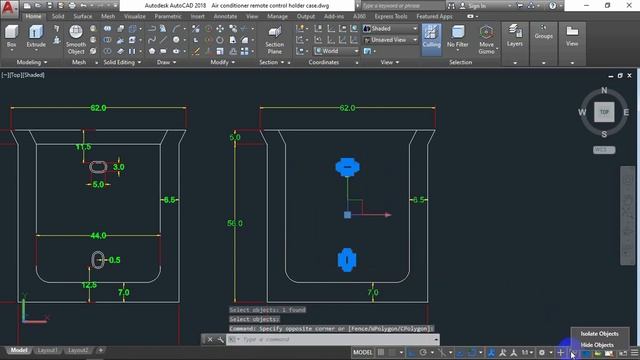Open status bar customization menu icon
The height and width of the screenshot is (360, 640).
click(x=634, y=353)
